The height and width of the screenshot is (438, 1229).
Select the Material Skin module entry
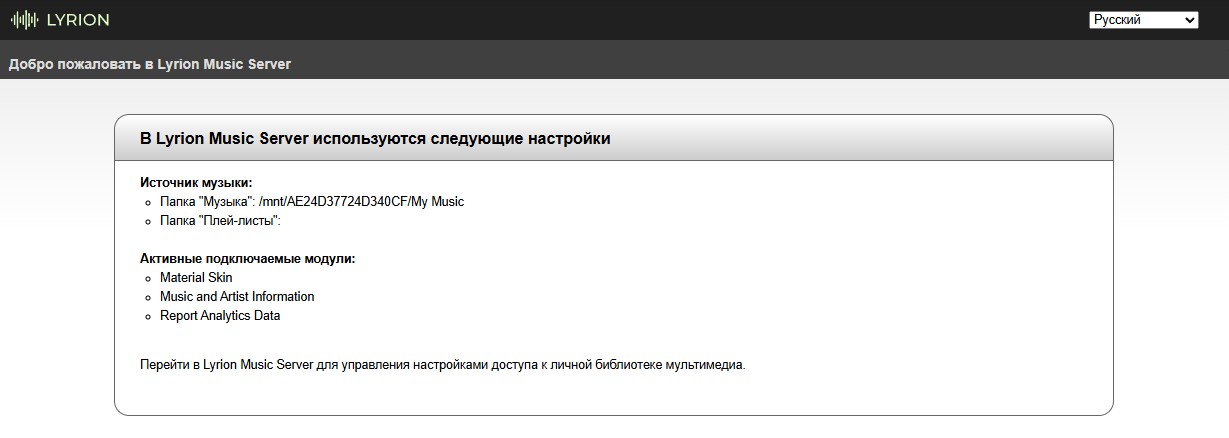[x=196, y=277]
